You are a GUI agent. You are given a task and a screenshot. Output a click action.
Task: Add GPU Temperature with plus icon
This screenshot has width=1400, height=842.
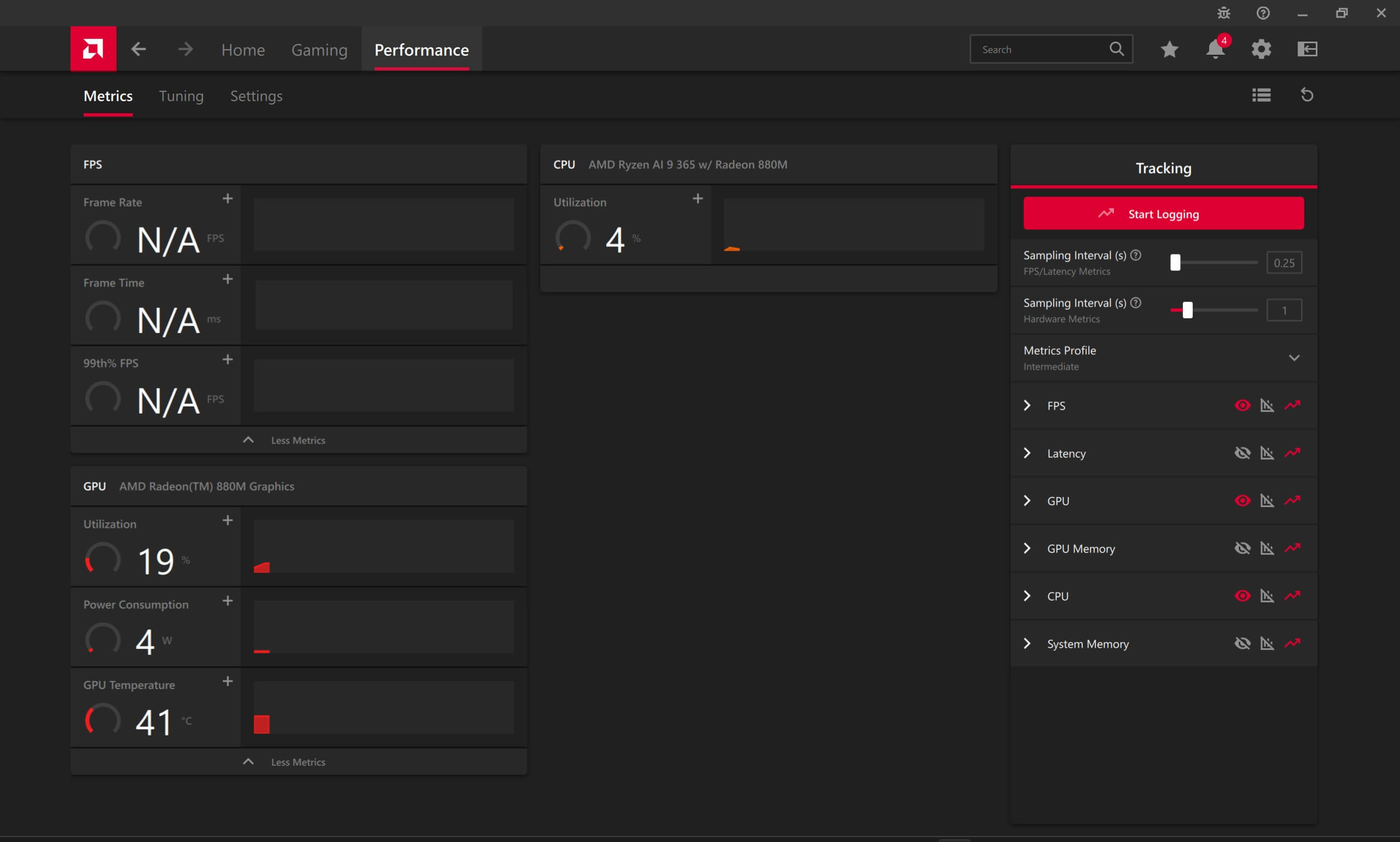point(227,682)
